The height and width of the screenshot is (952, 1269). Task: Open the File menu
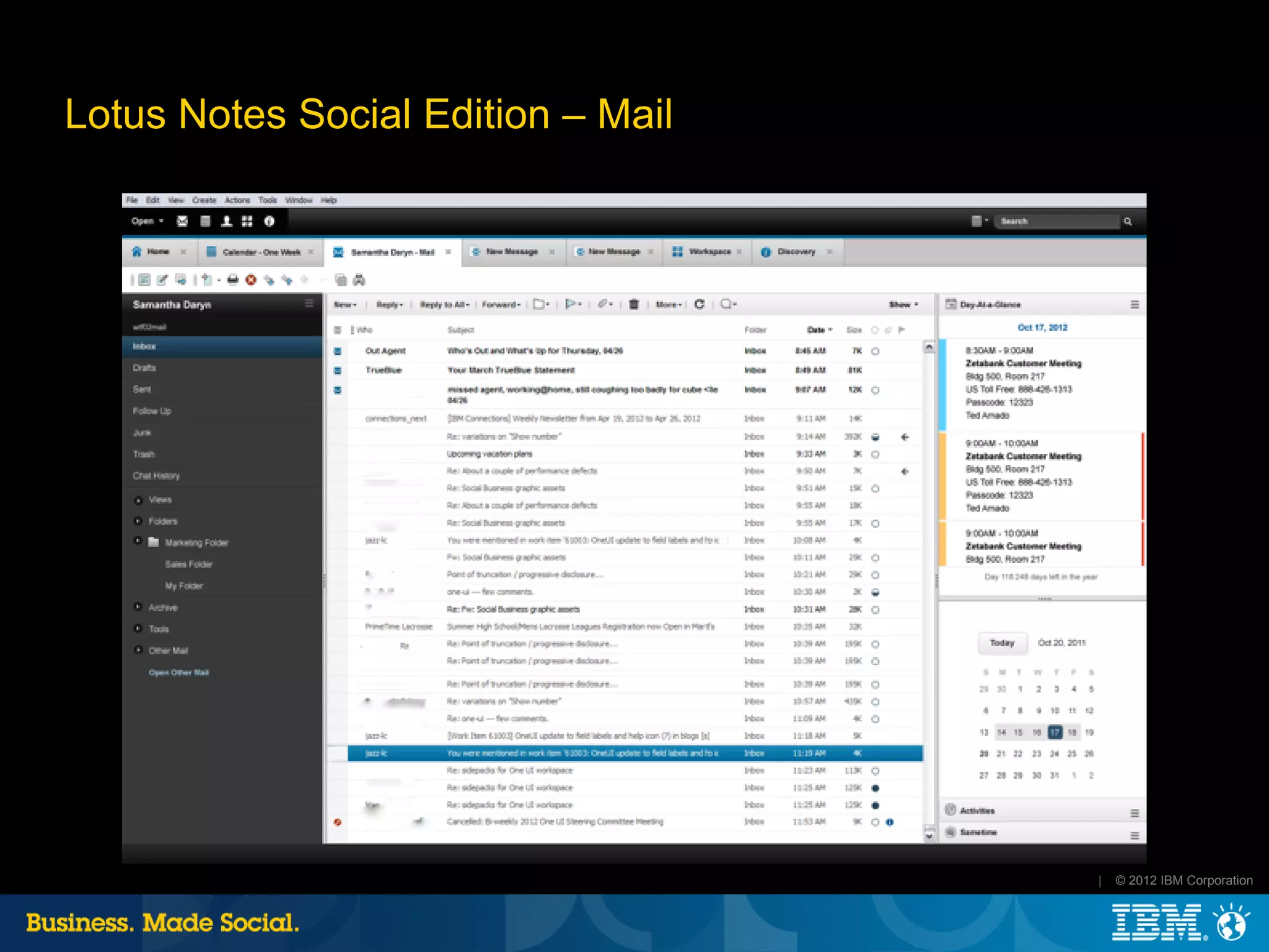coord(132,200)
